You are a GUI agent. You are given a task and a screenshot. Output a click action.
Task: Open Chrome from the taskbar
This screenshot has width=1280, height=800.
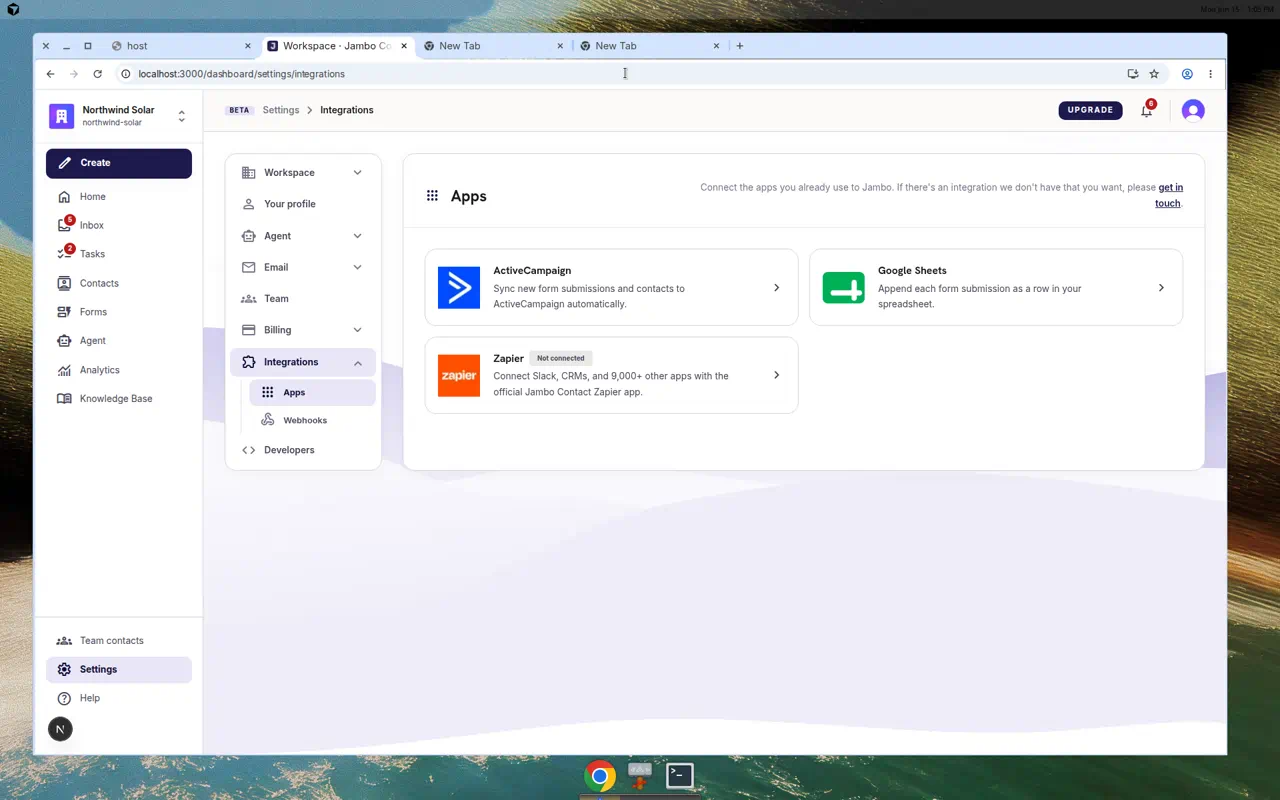tap(600, 776)
